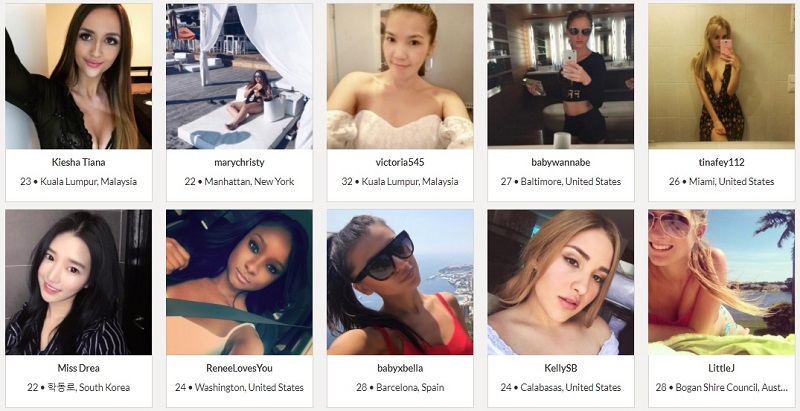Image resolution: width=800 pixels, height=411 pixels.
Task: Open babywannabe's mirror selfie photo
Action: click(561, 75)
